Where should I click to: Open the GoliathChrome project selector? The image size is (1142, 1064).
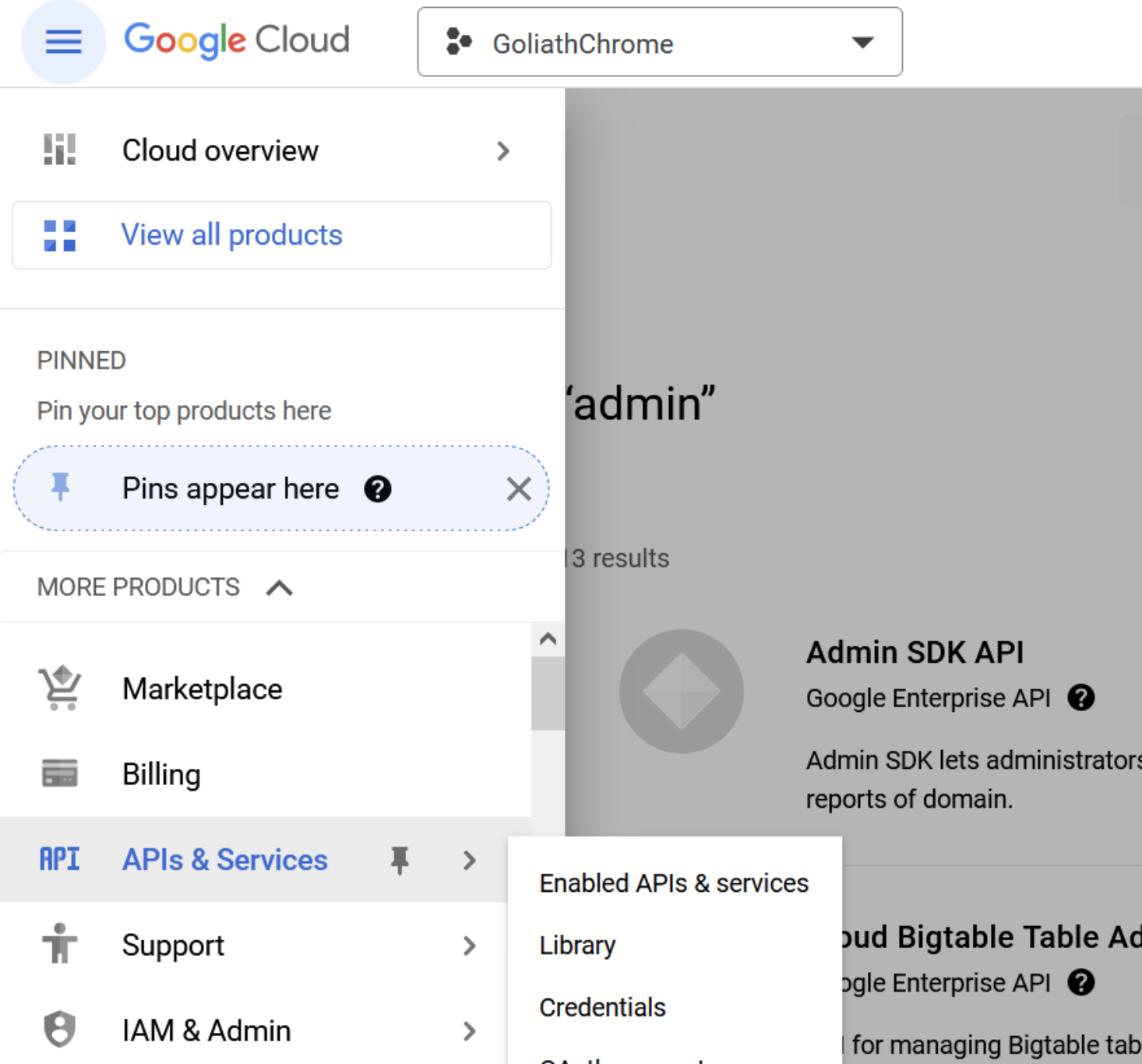click(x=660, y=42)
